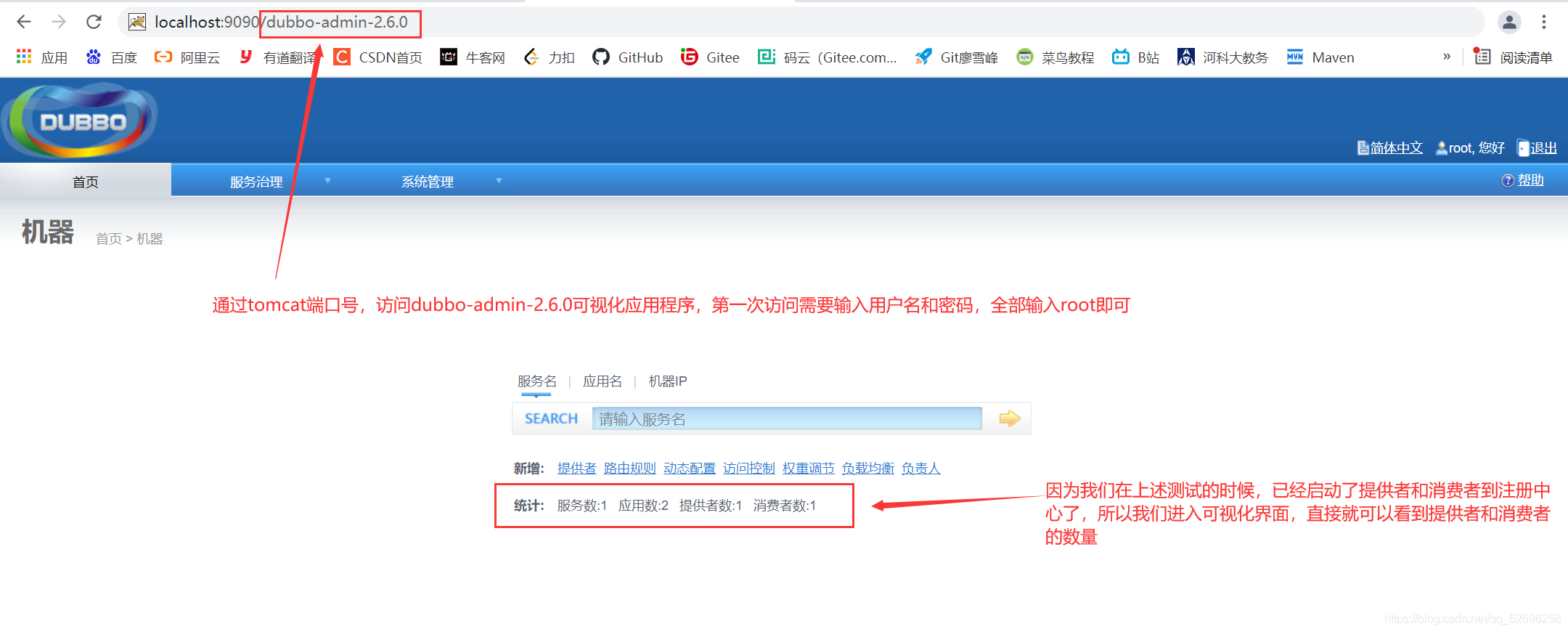Image resolution: width=1568 pixels, height=632 pixels.
Task: Open the 阅读清单 reading list
Action: tap(1514, 57)
